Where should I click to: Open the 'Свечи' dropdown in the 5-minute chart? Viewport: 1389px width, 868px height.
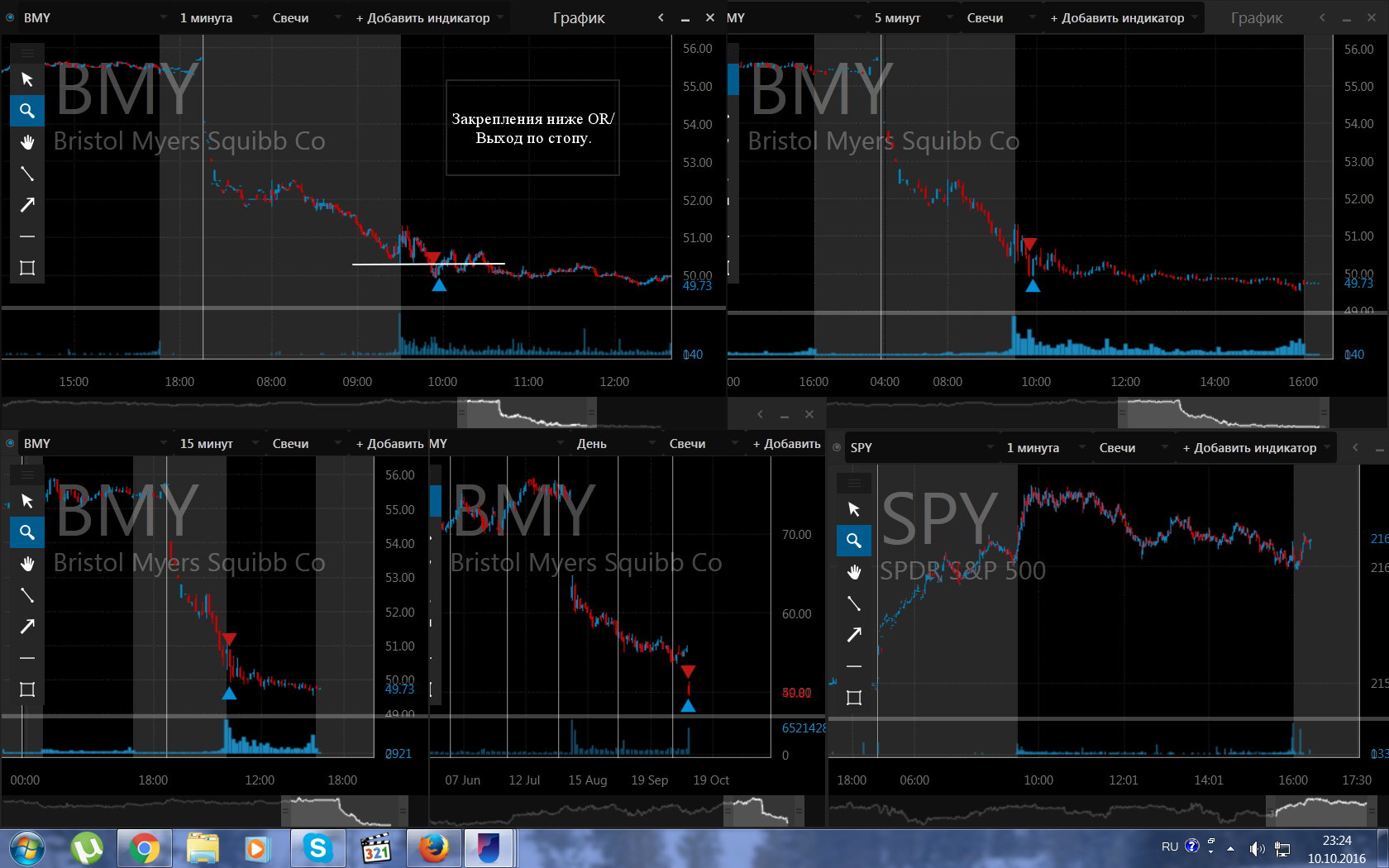[x=1000, y=17]
